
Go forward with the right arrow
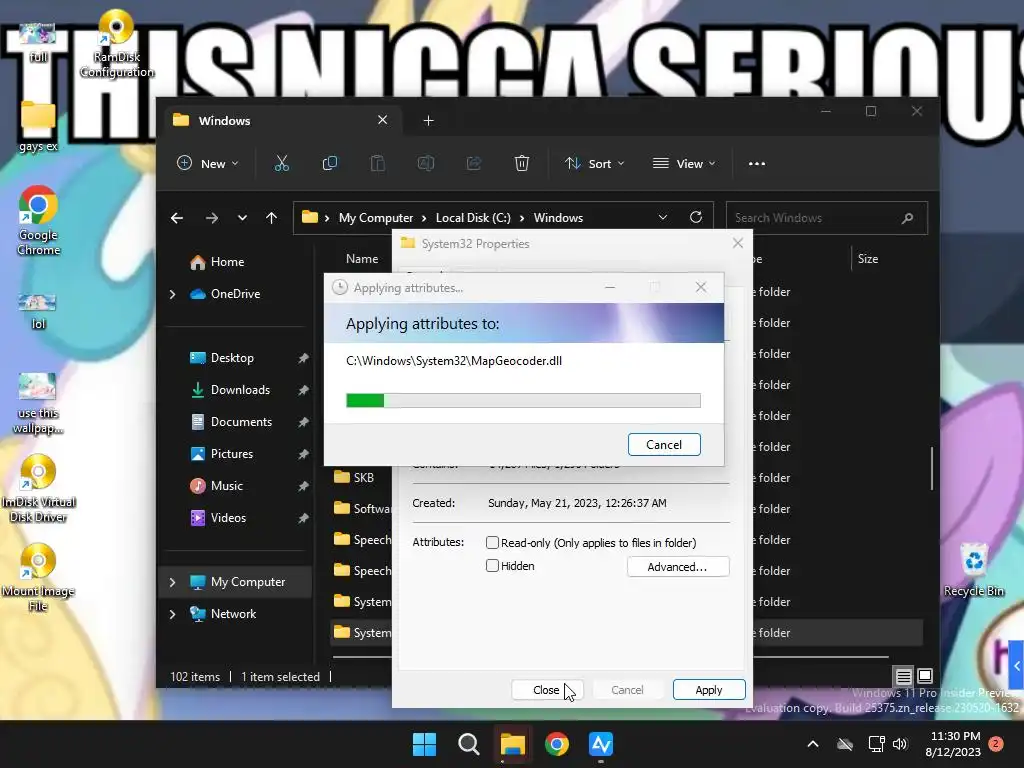click(x=212, y=218)
